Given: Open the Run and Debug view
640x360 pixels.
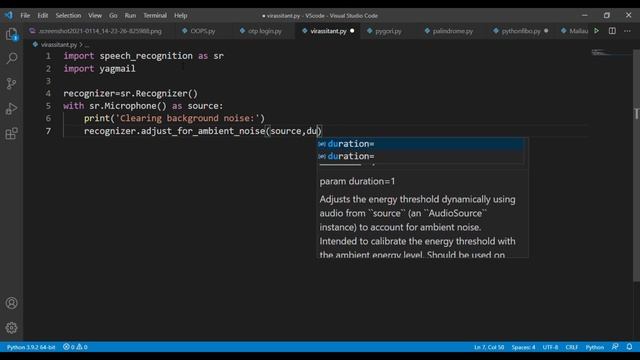Looking at the screenshot, I should tap(11, 109).
